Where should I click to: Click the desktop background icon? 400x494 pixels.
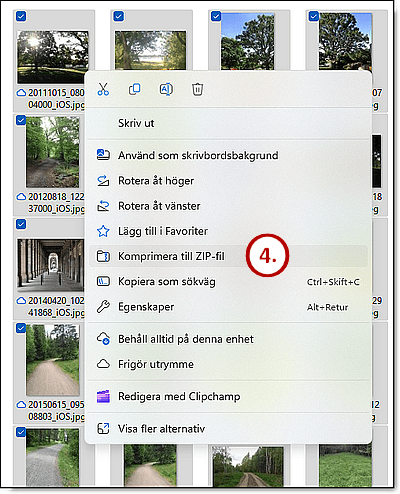coord(103,155)
